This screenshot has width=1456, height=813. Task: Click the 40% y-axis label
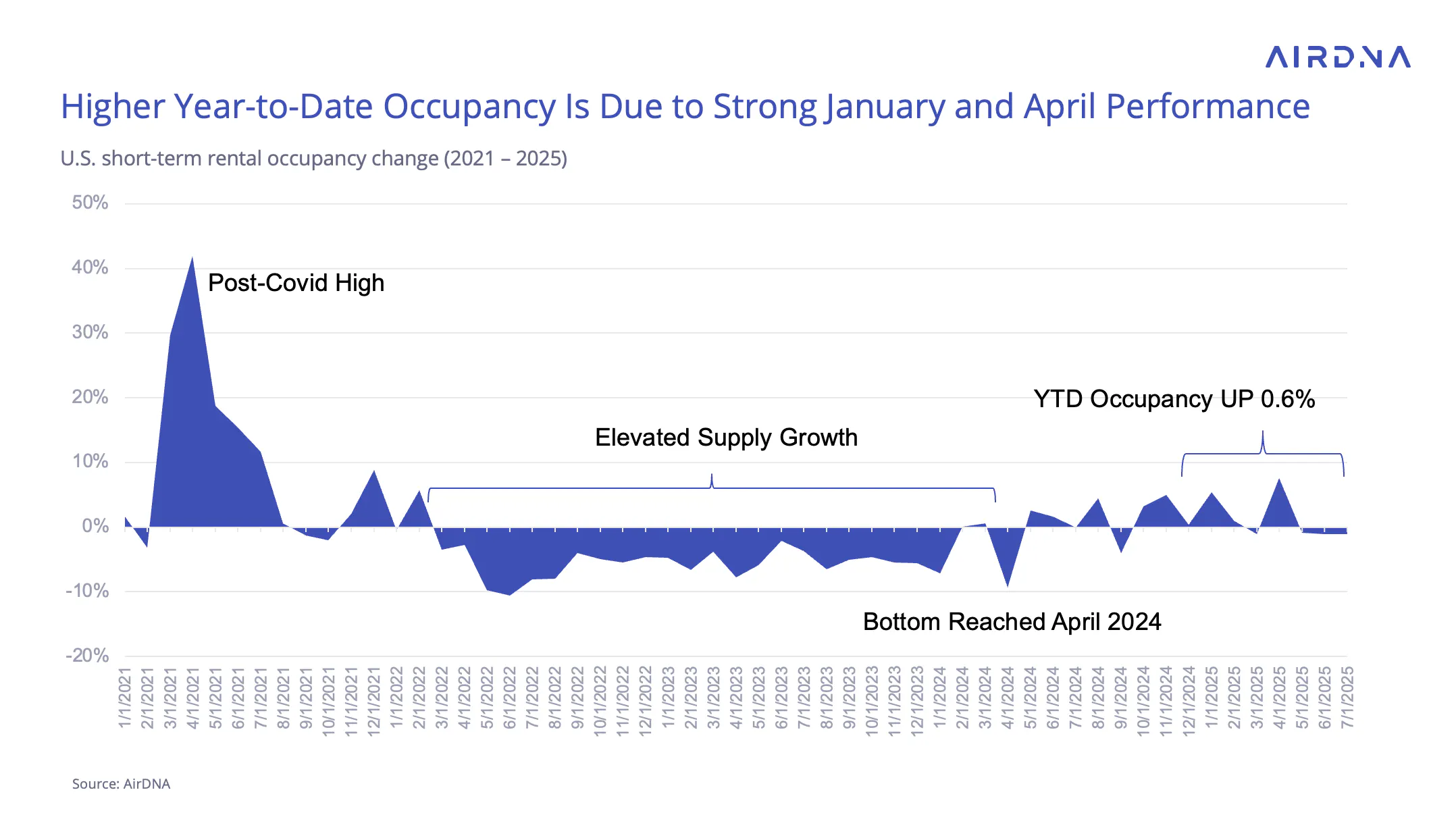tap(90, 267)
